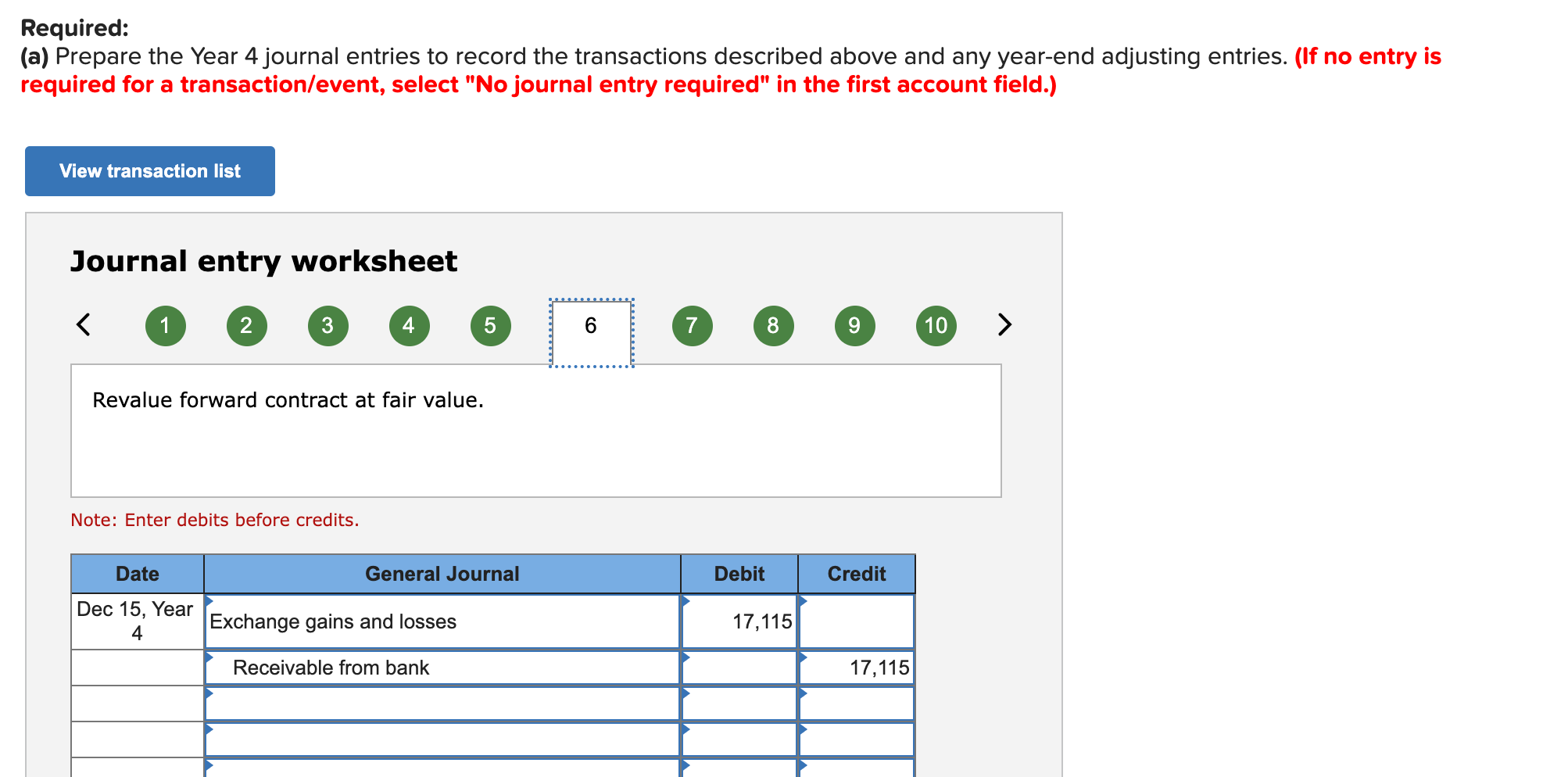1568x777 pixels.
Task: Switch to journal entry 3
Action: tap(328, 326)
